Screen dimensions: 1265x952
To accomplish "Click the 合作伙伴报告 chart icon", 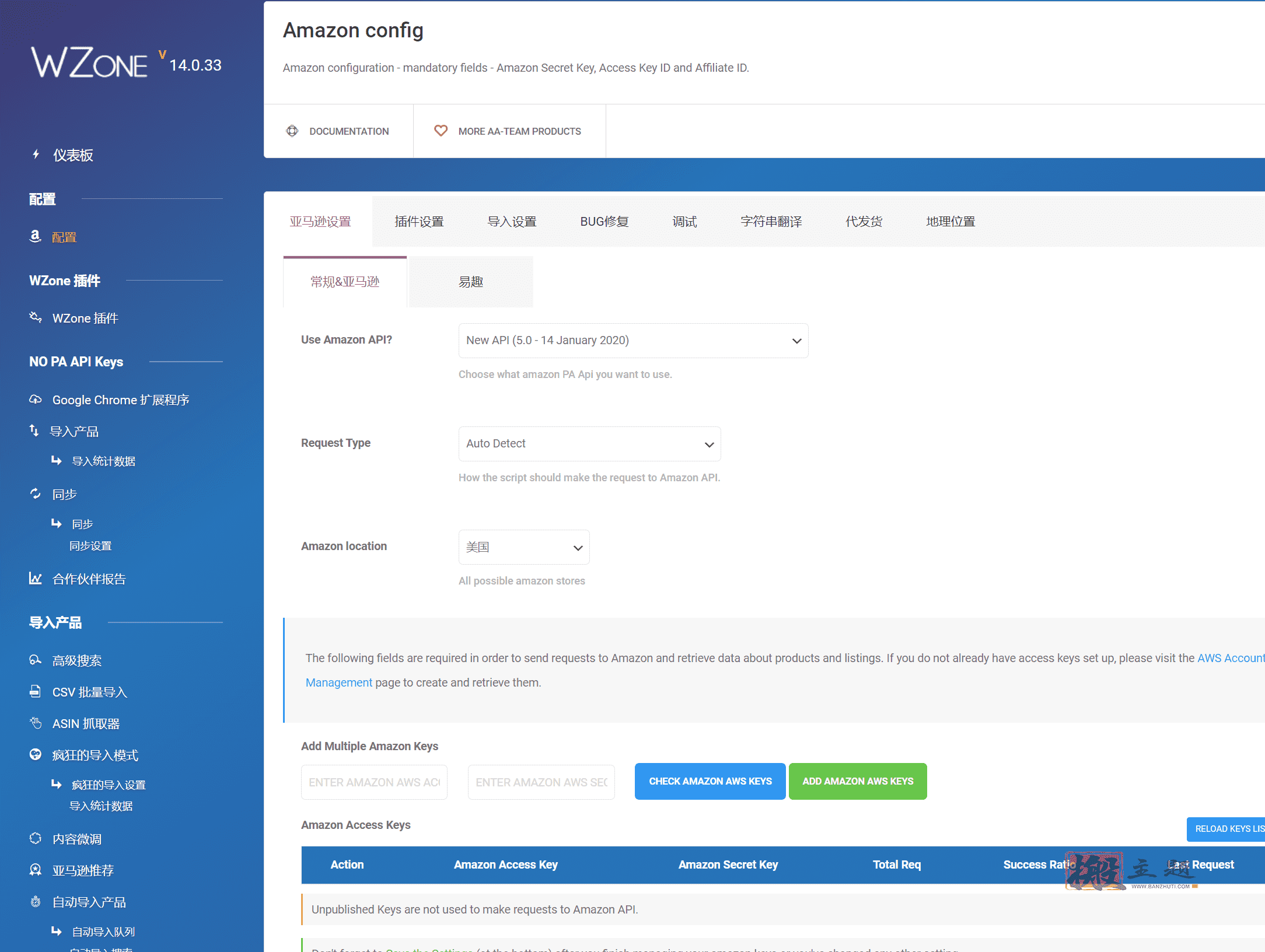I will 36,578.
